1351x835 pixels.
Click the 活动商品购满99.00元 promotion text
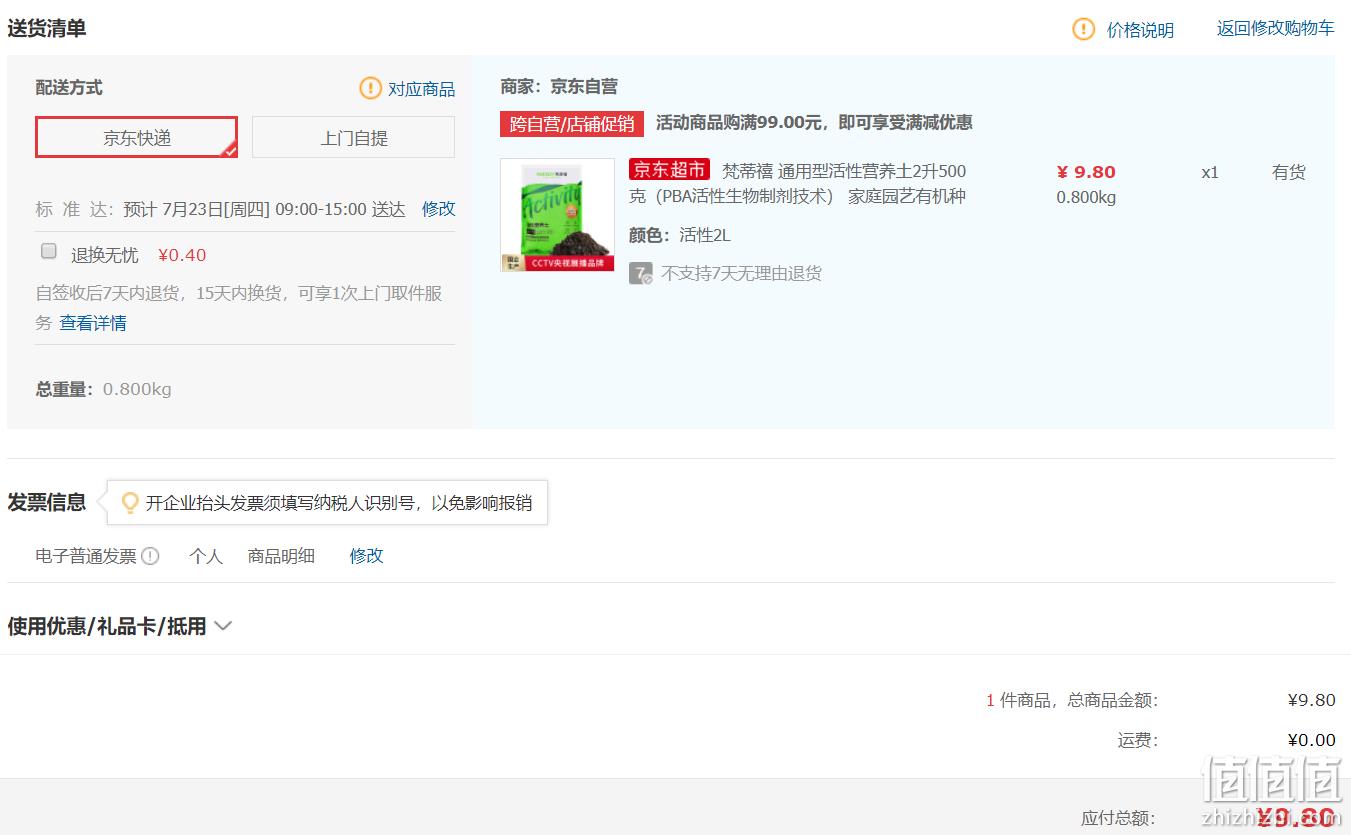click(814, 123)
